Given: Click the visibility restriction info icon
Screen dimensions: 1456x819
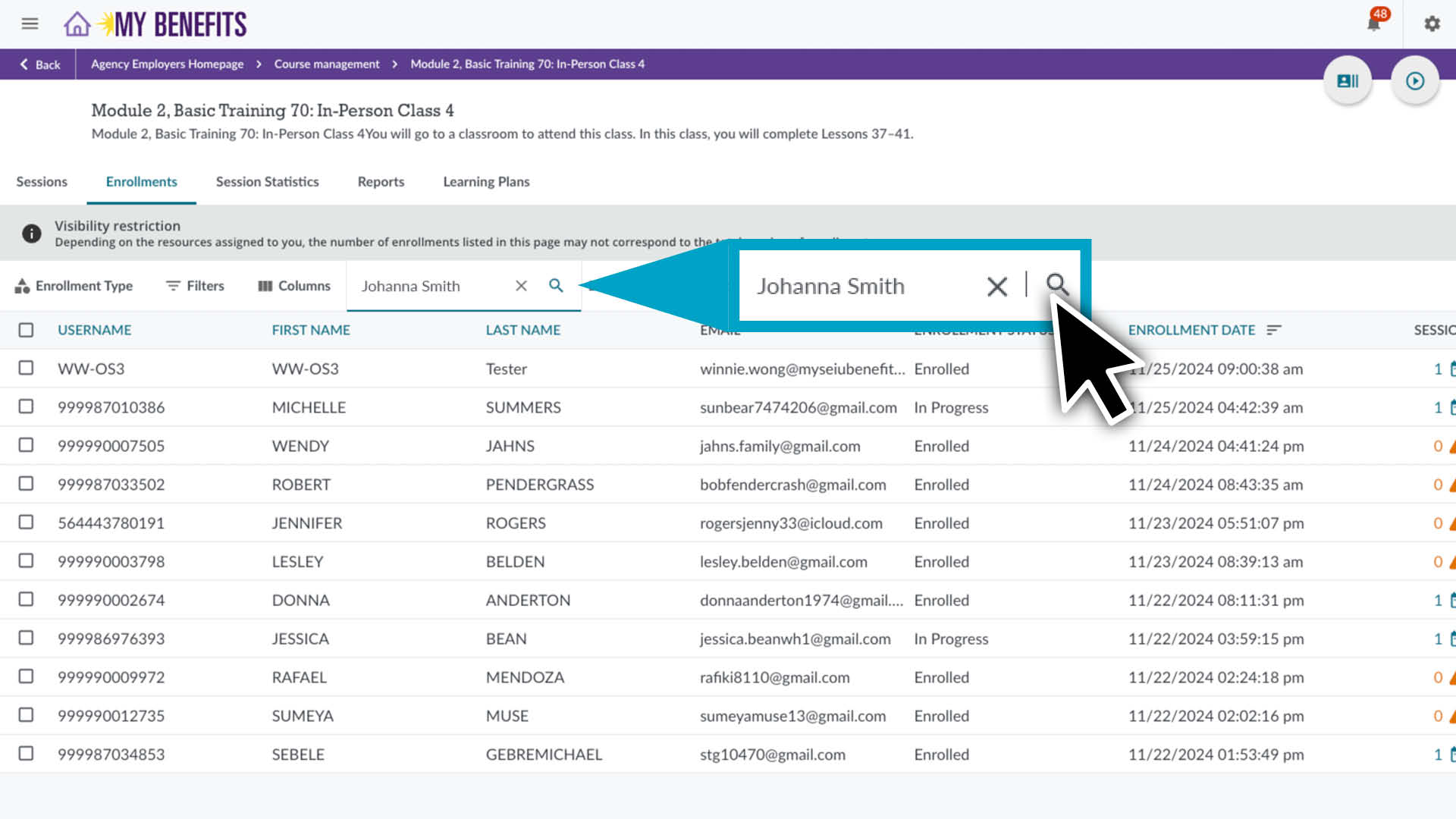Looking at the screenshot, I should (x=31, y=234).
